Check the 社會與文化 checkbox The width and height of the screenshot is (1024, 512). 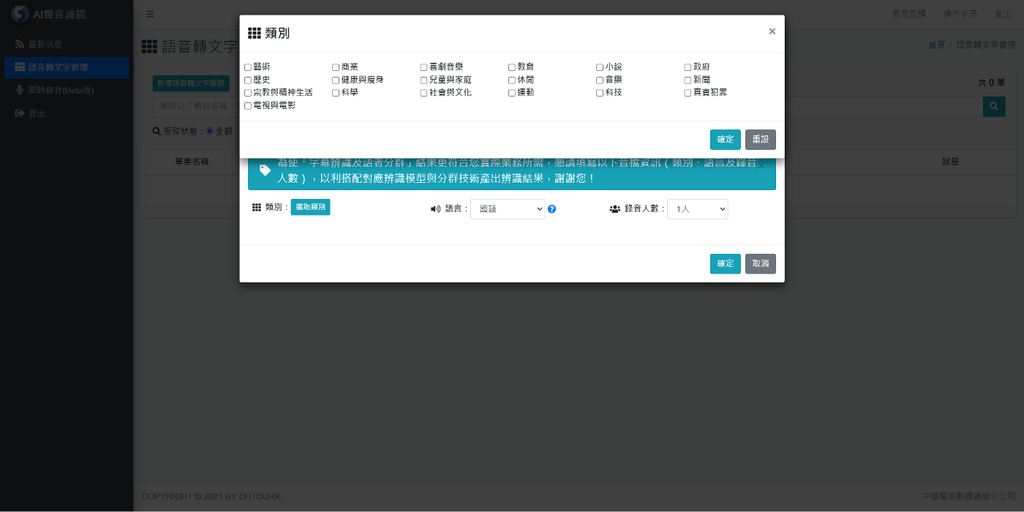click(424, 93)
